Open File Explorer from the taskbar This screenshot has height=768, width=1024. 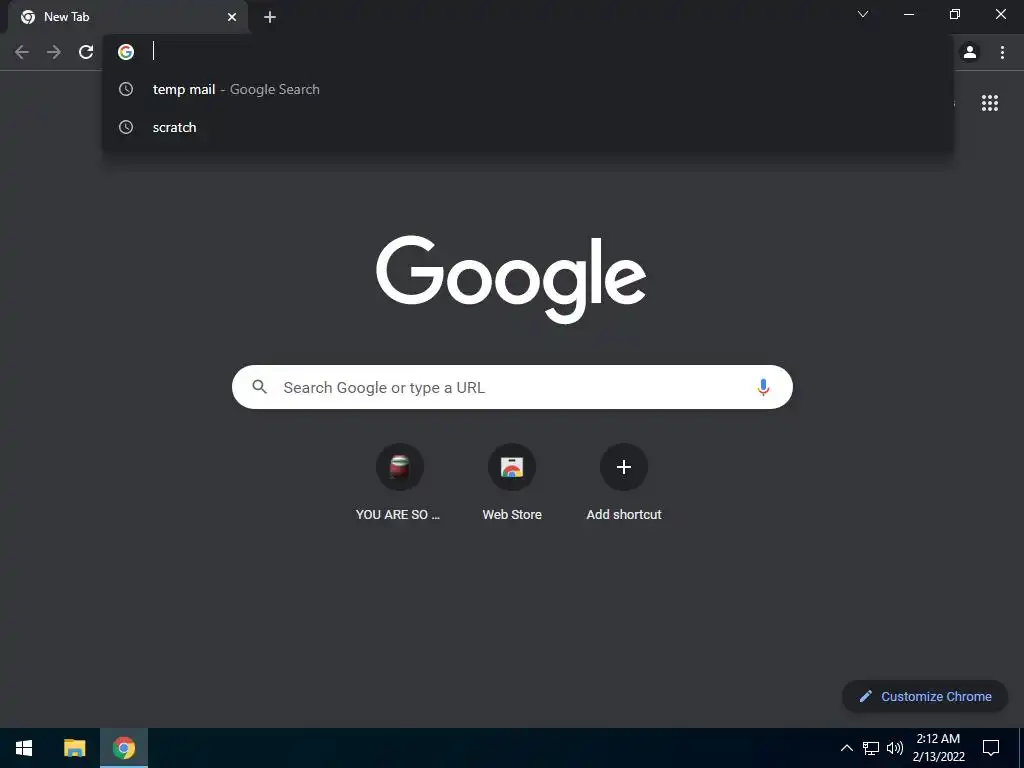coord(74,748)
